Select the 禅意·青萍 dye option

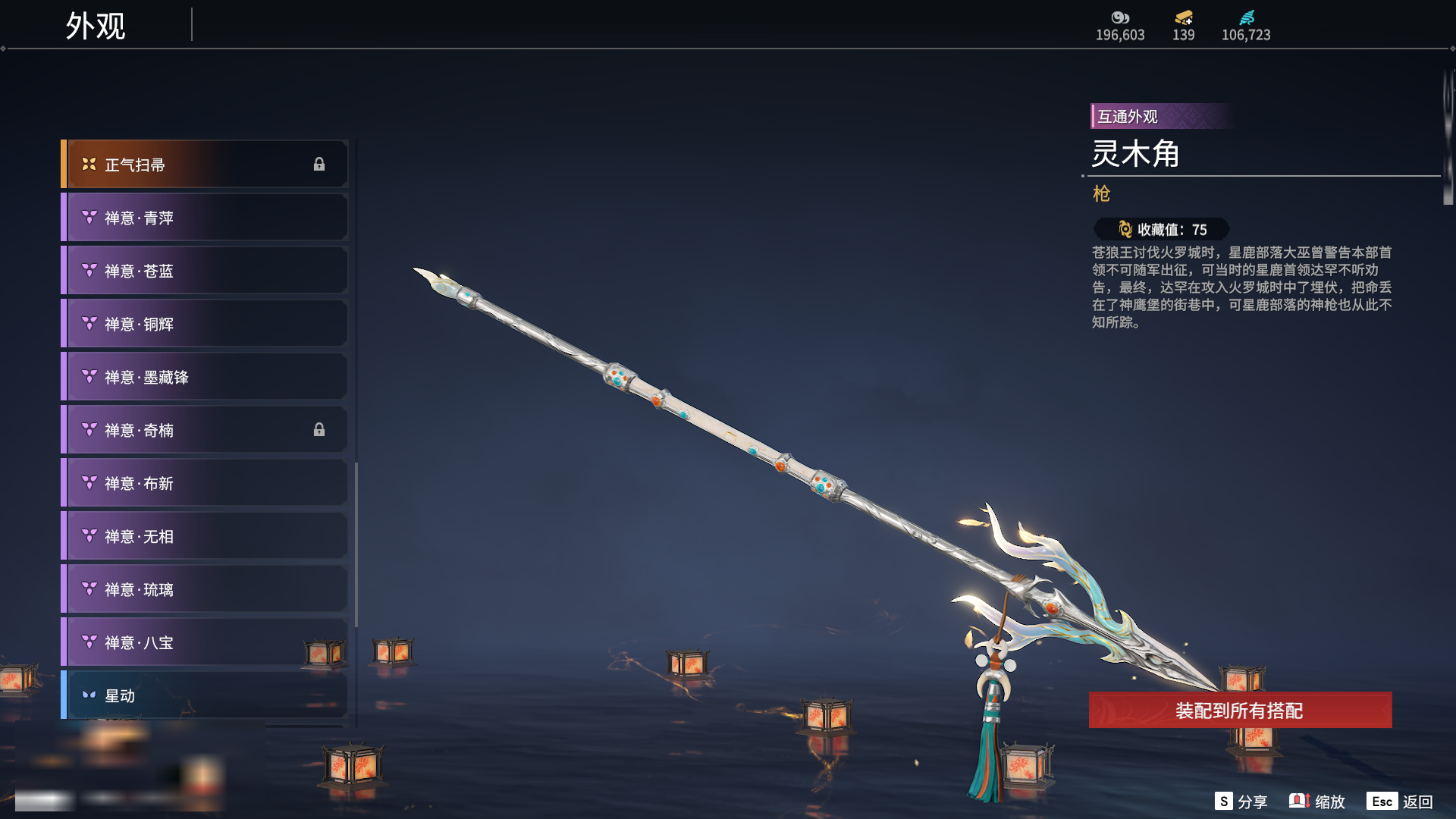(x=205, y=218)
